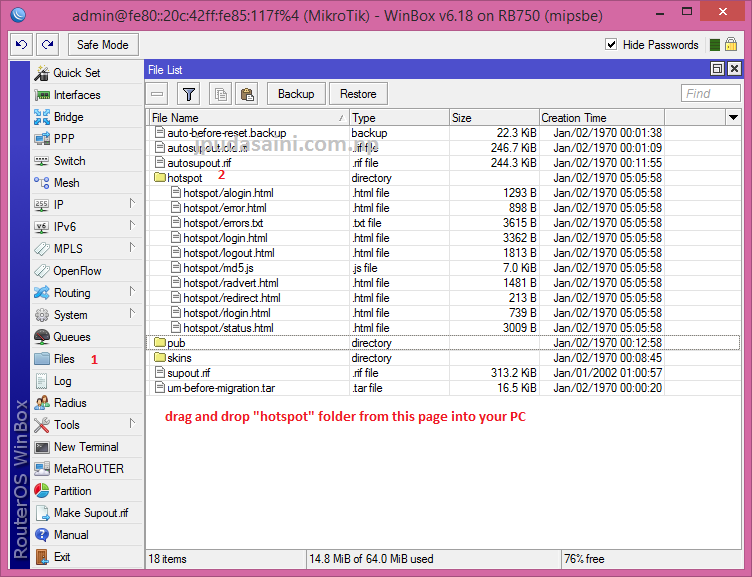752x577 pixels.
Task: Open the Log sidebar icon
Action: 42,381
